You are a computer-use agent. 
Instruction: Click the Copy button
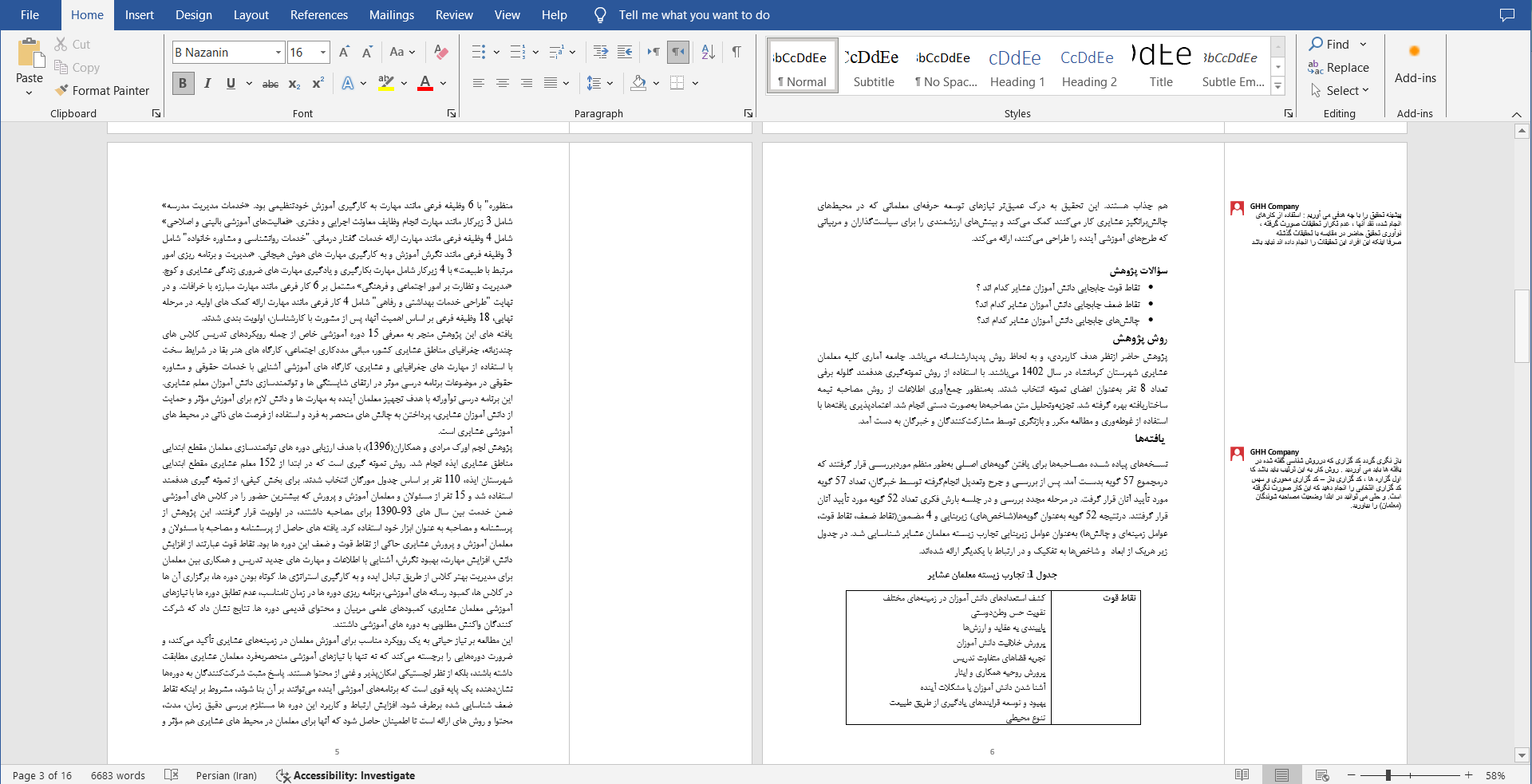click(x=77, y=68)
